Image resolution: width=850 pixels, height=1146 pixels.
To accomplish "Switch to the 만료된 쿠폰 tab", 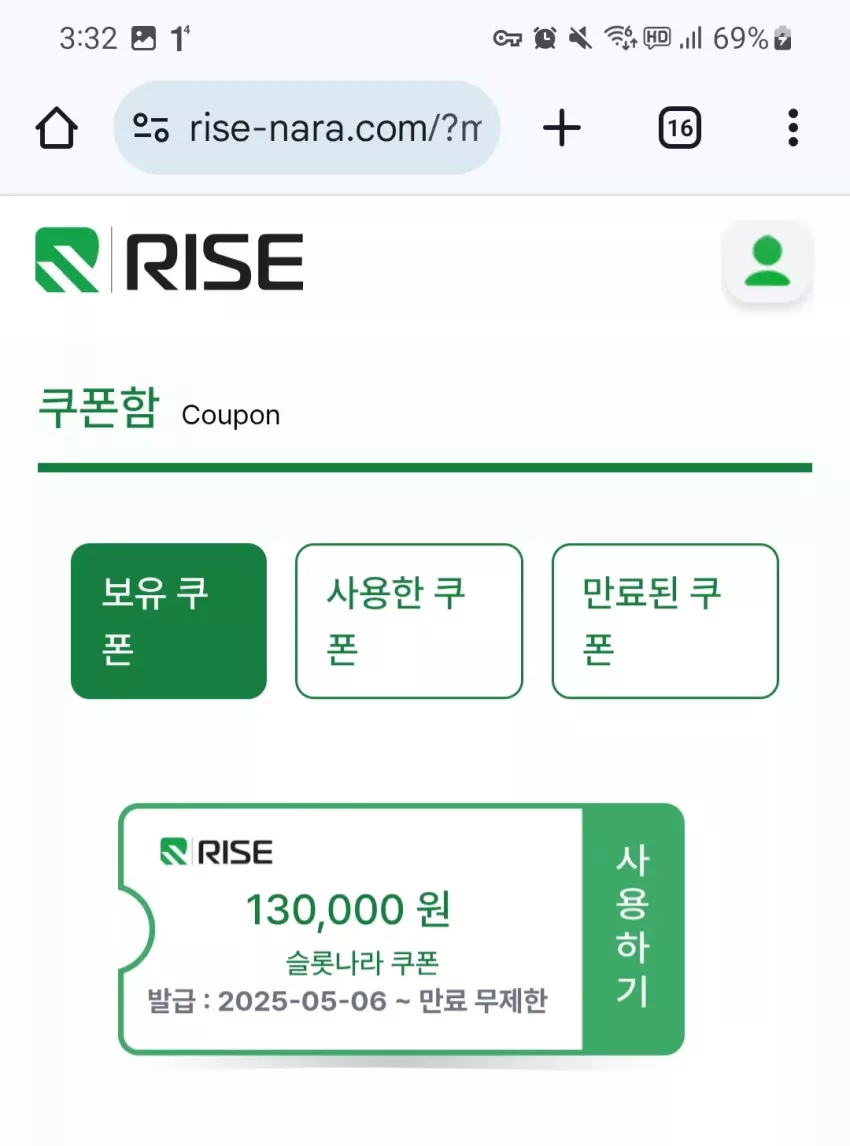I will click(x=665, y=621).
